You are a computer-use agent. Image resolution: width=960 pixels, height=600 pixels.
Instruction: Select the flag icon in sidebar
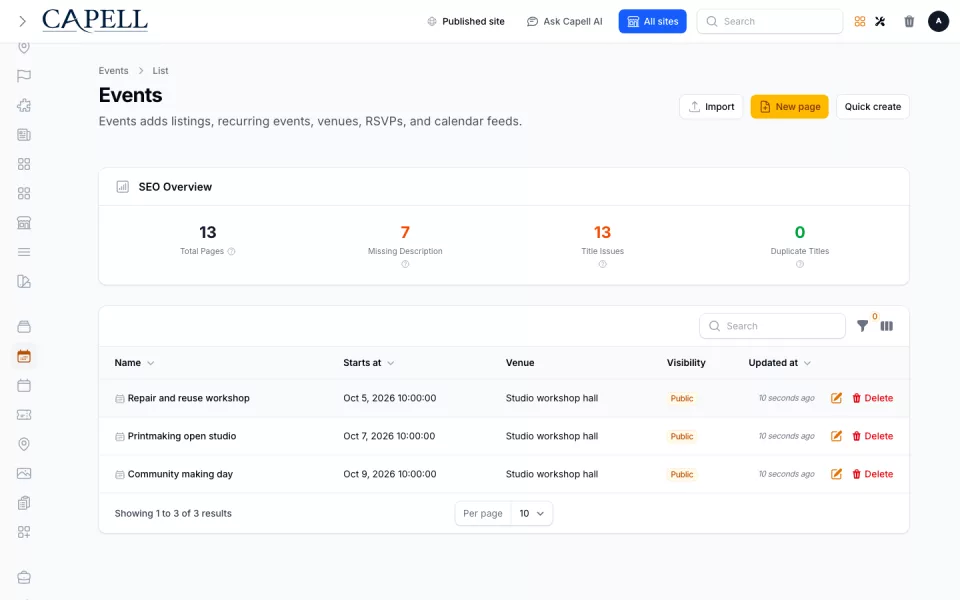coord(24,76)
